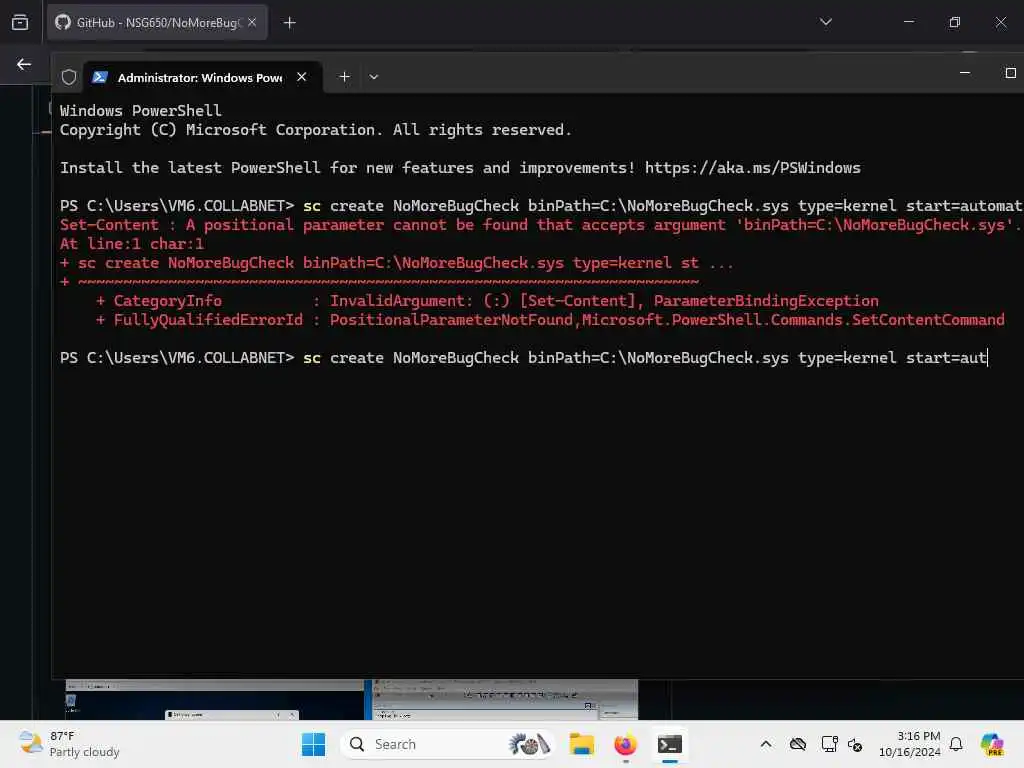The image size is (1024, 768).
Task: Restore down the browser window
Action: tap(954, 22)
